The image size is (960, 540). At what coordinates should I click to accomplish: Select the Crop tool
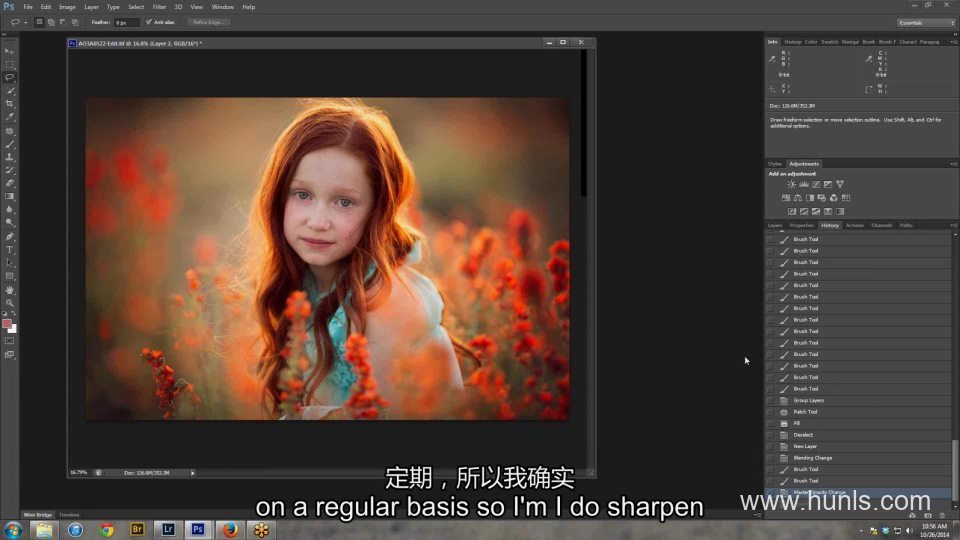tap(9, 103)
